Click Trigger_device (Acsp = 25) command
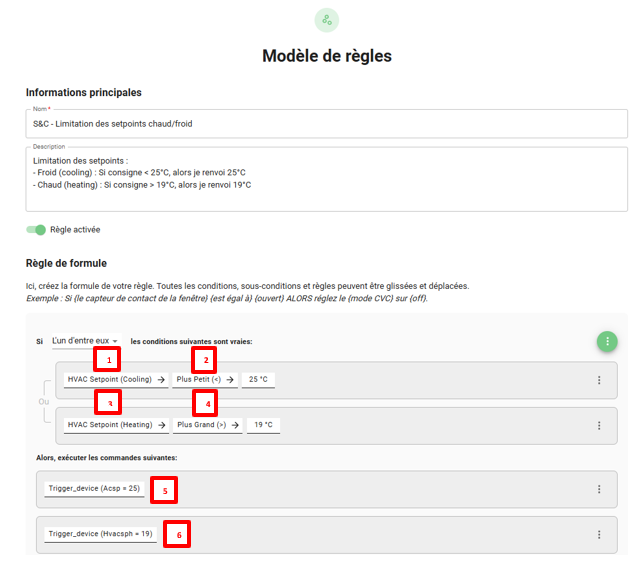The height and width of the screenshot is (571, 640). click(95, 489)
